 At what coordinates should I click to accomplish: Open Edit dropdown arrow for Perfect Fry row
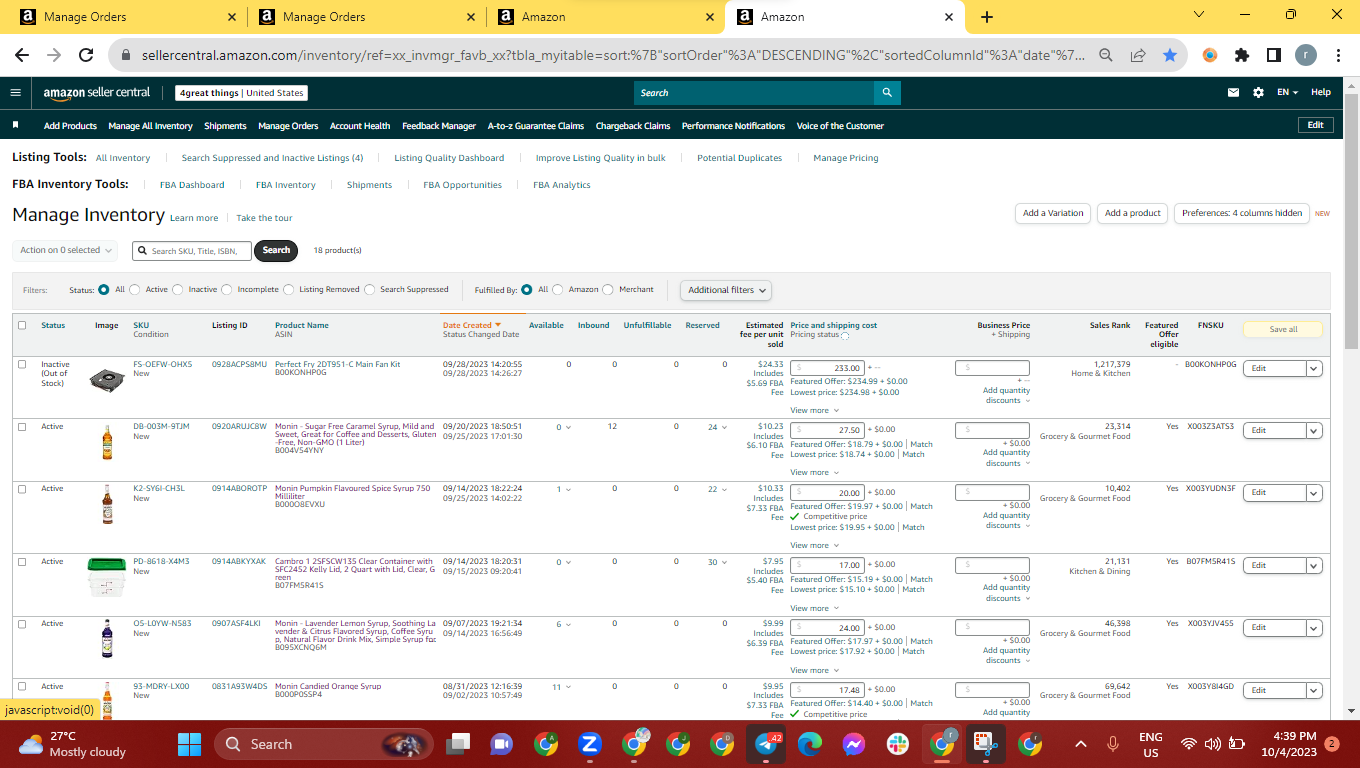(x=1314, y=368)
